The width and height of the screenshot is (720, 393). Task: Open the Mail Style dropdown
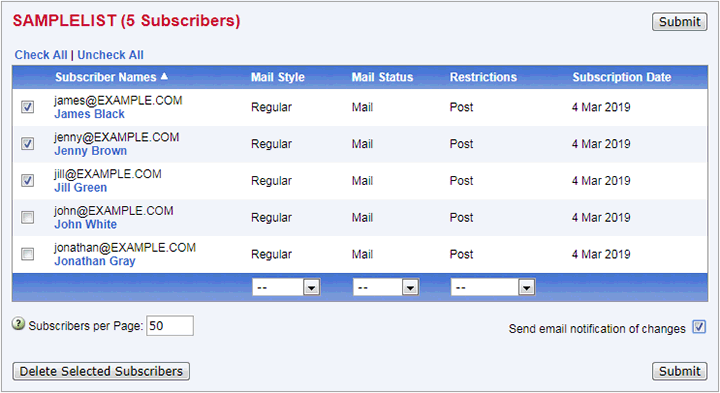pos(286,287)
